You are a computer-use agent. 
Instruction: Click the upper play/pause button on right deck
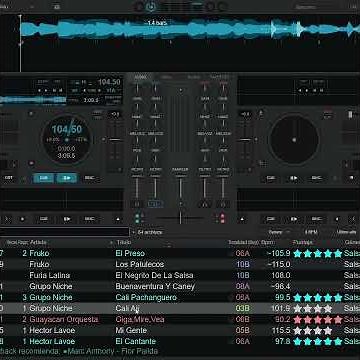[294, 178]
